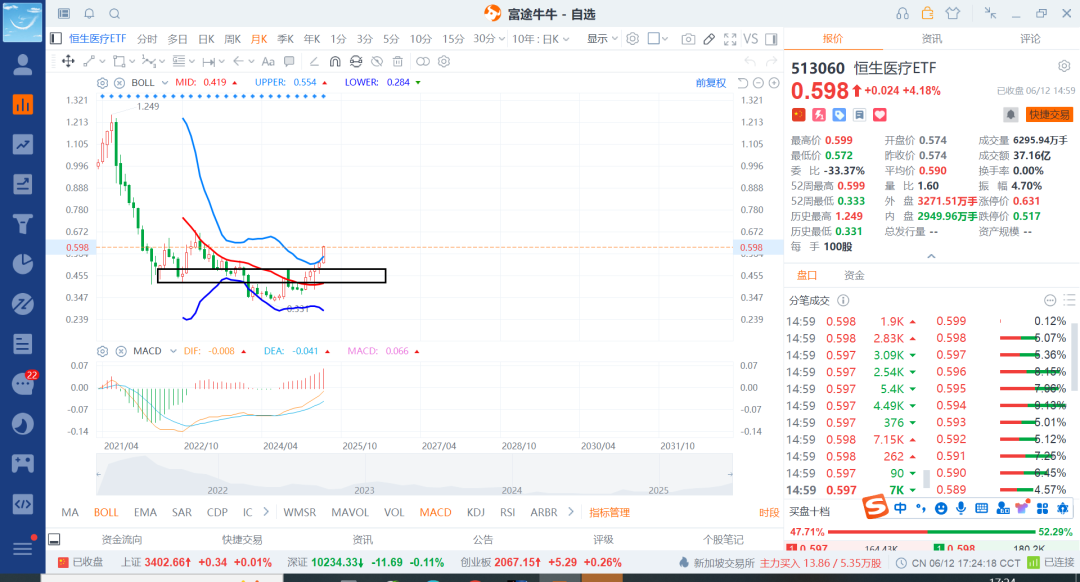The height and width of the screenshot is (582, 1080).
Task: Open the pie chart portfolio icon
Action: (23, 264)
